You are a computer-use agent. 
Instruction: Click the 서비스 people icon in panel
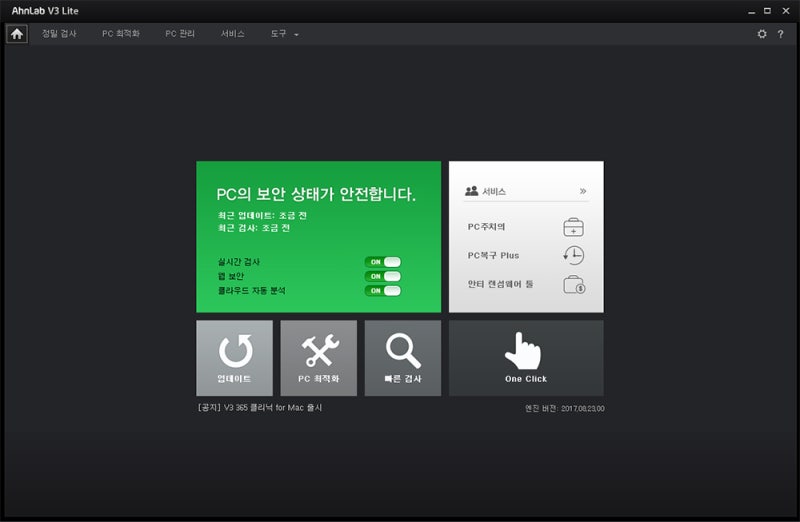click(471, 191)
